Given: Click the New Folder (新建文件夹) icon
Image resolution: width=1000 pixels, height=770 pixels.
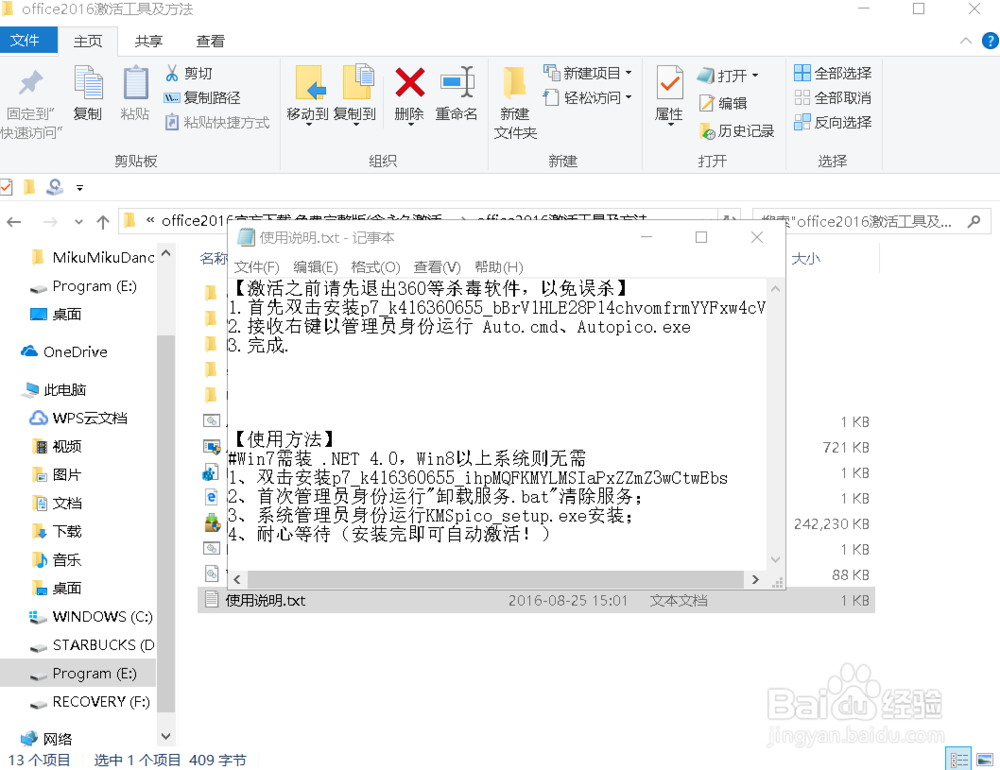Looking at the screenshot, I should click(515, 83).
